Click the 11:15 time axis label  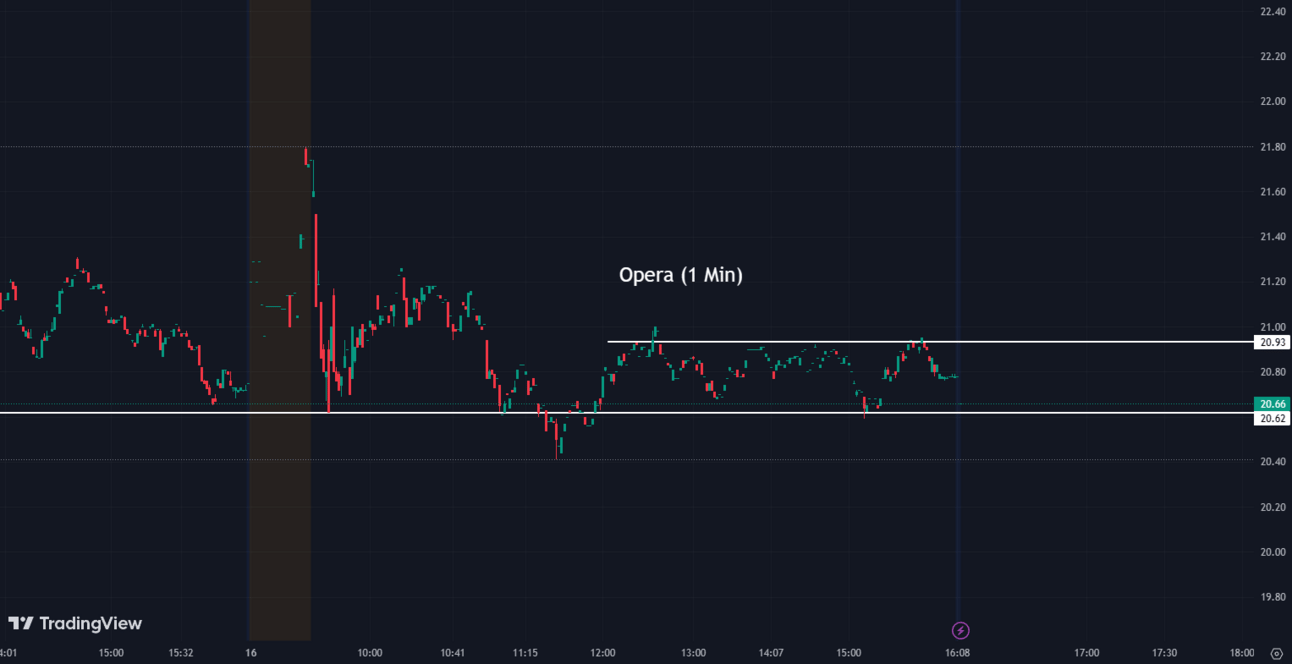coord(526,653)
